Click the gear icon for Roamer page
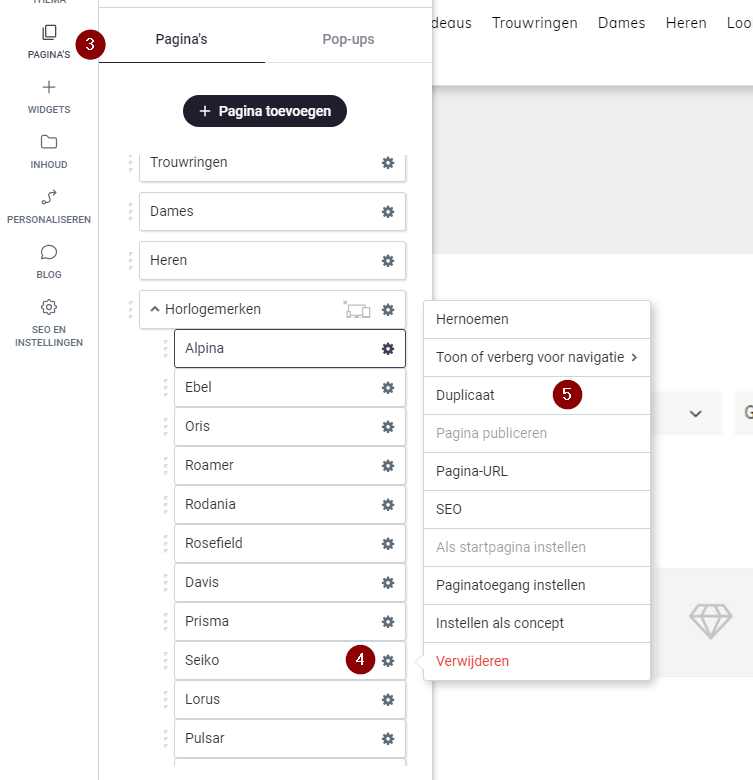 pos(388,466)
